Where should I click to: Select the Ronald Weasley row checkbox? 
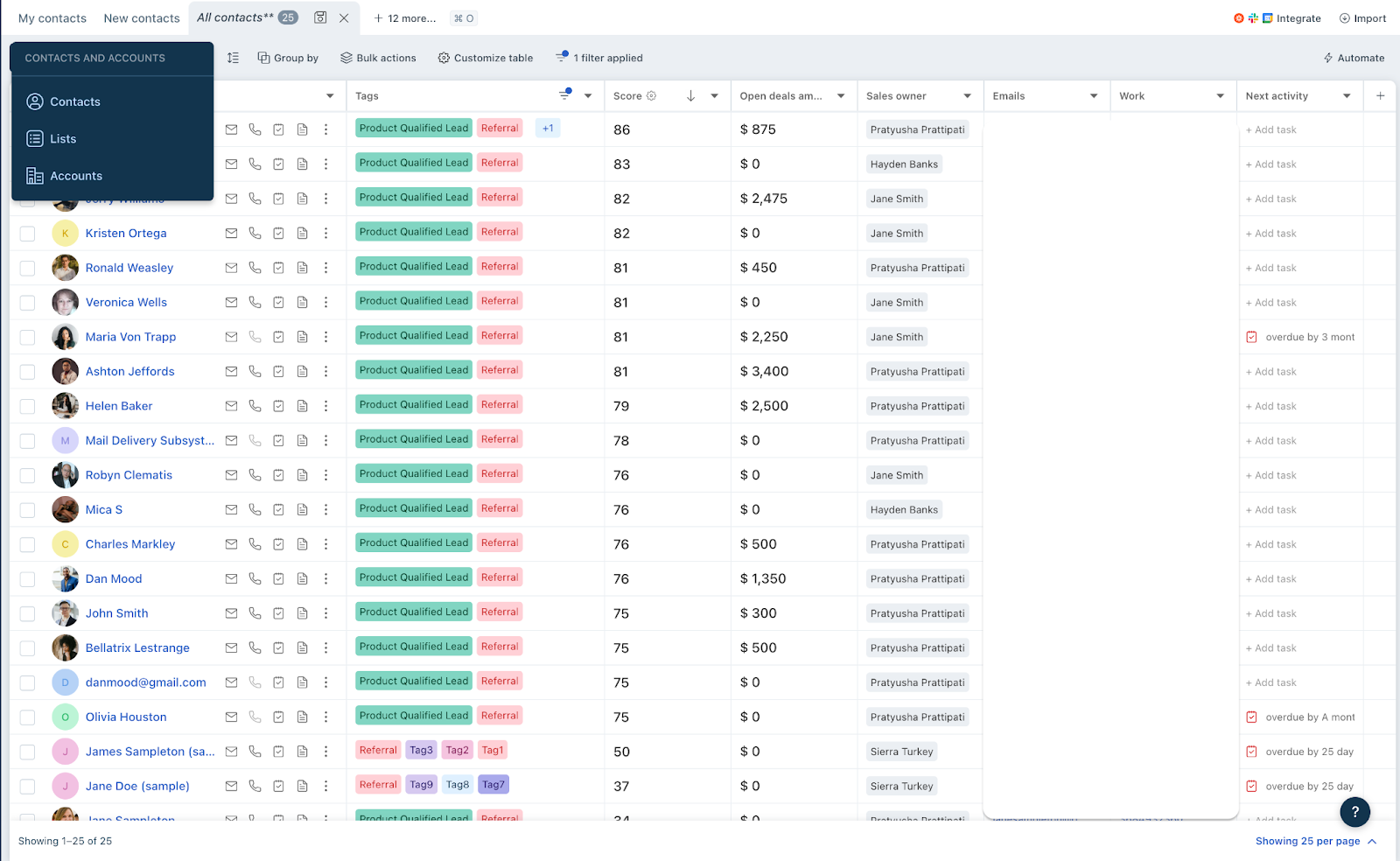tap(28, 268)
